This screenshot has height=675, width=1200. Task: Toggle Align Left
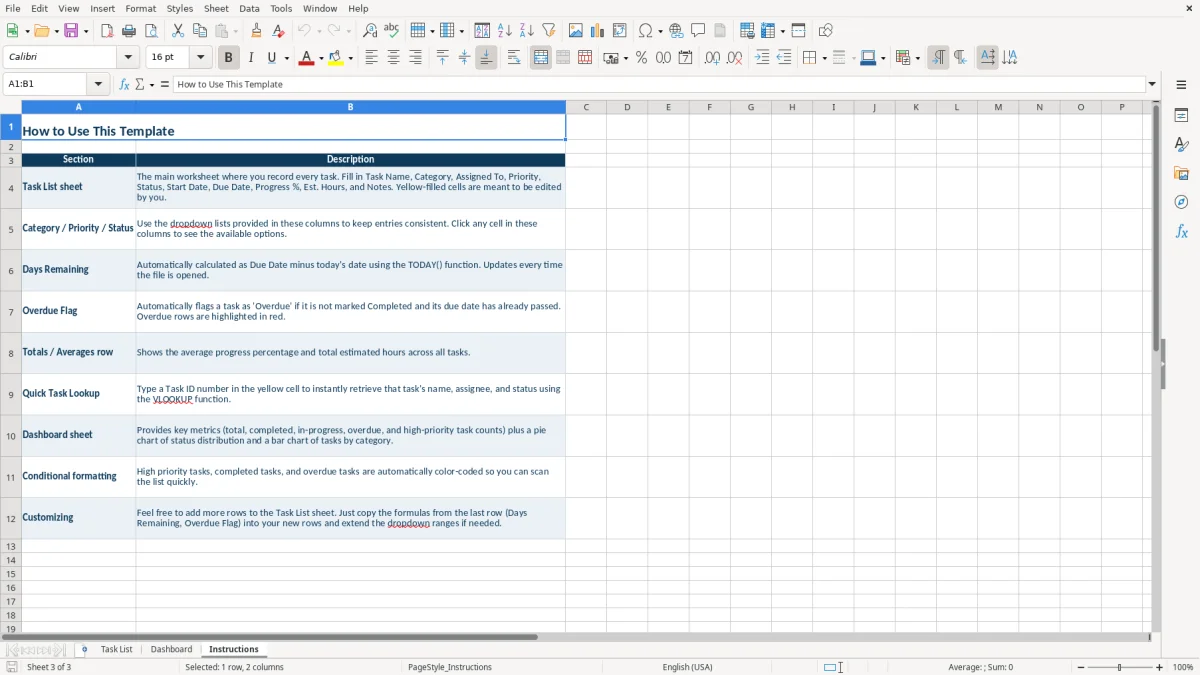pyautogui.click(x=371, y=58)
